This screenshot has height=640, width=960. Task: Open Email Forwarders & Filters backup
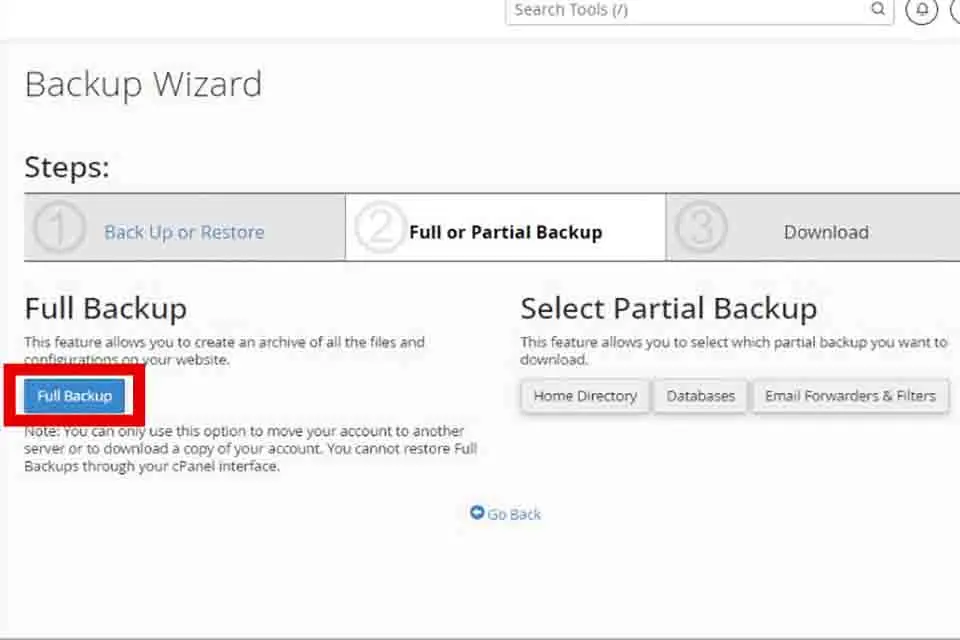coord(850,396)
